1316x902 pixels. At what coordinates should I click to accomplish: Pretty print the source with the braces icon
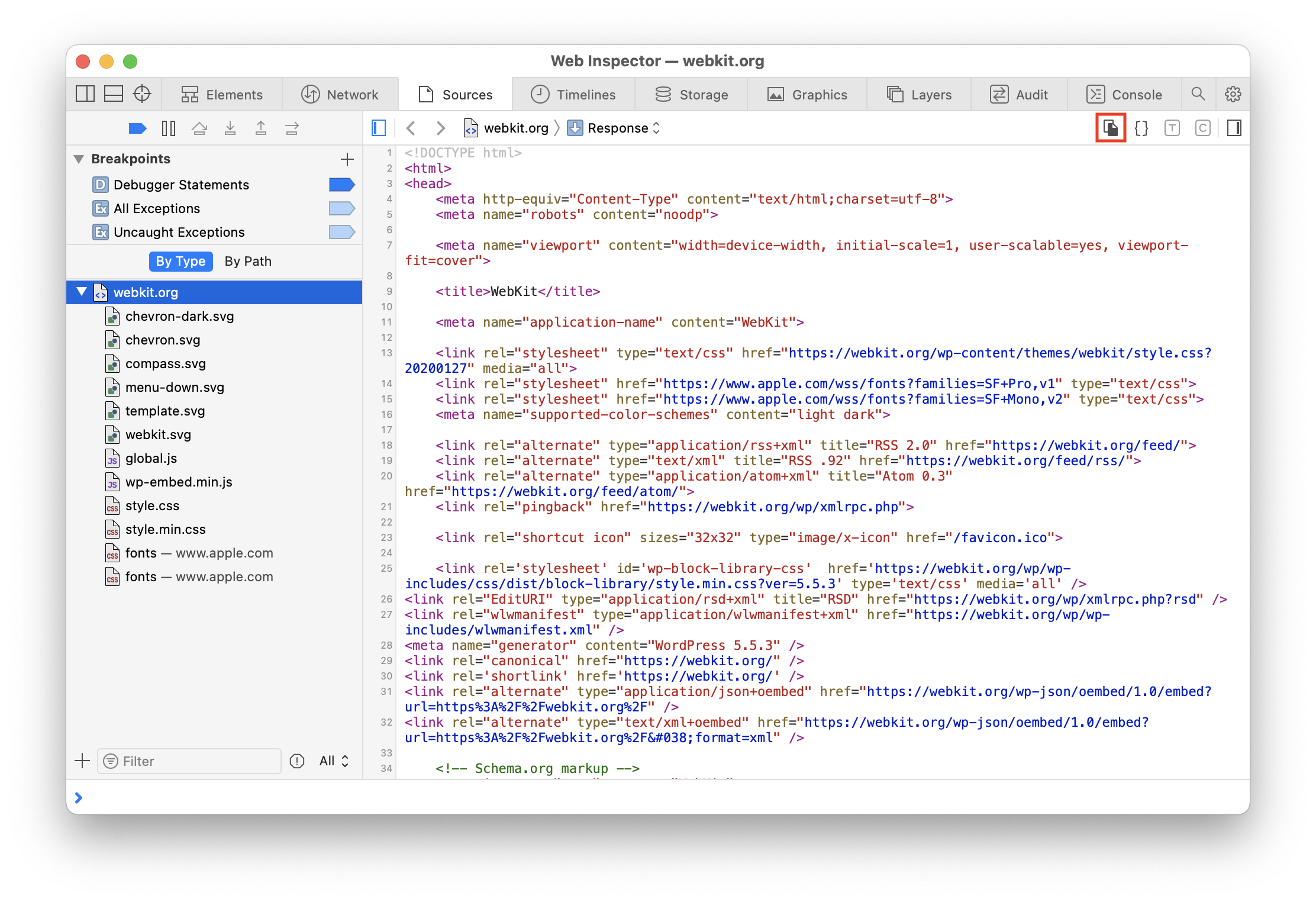click(x=1141, y=128)
